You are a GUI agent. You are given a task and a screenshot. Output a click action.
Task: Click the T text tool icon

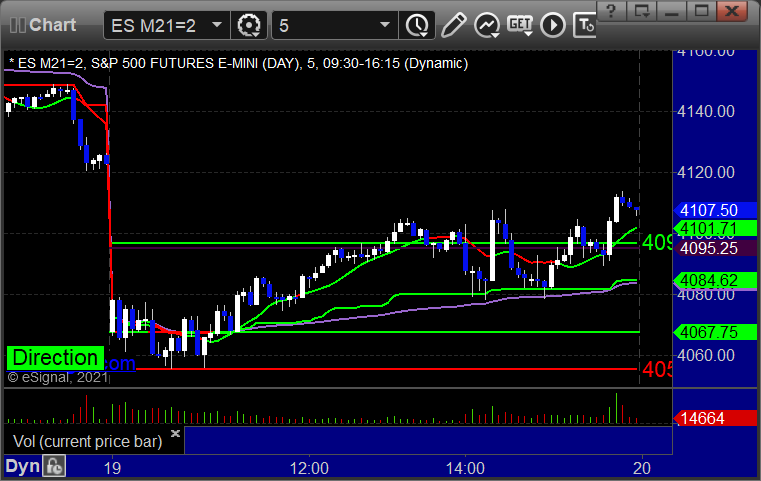click(584, 25)
